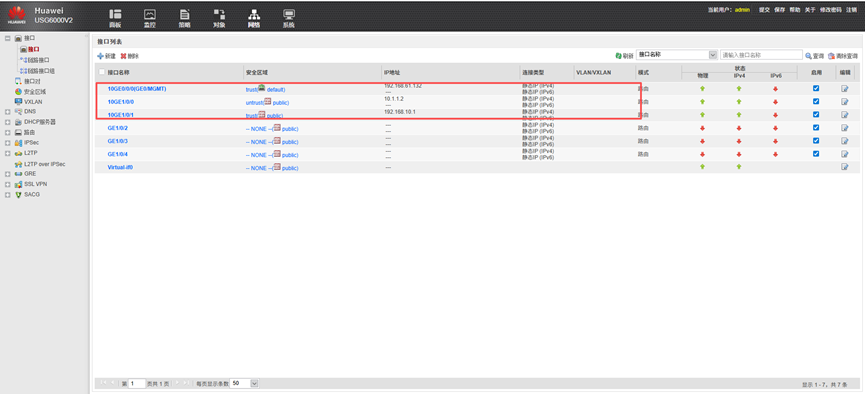865x394 pixels.
Task: Expand the DHCP服务器 node in the sidebar
Action: (8, 122)
